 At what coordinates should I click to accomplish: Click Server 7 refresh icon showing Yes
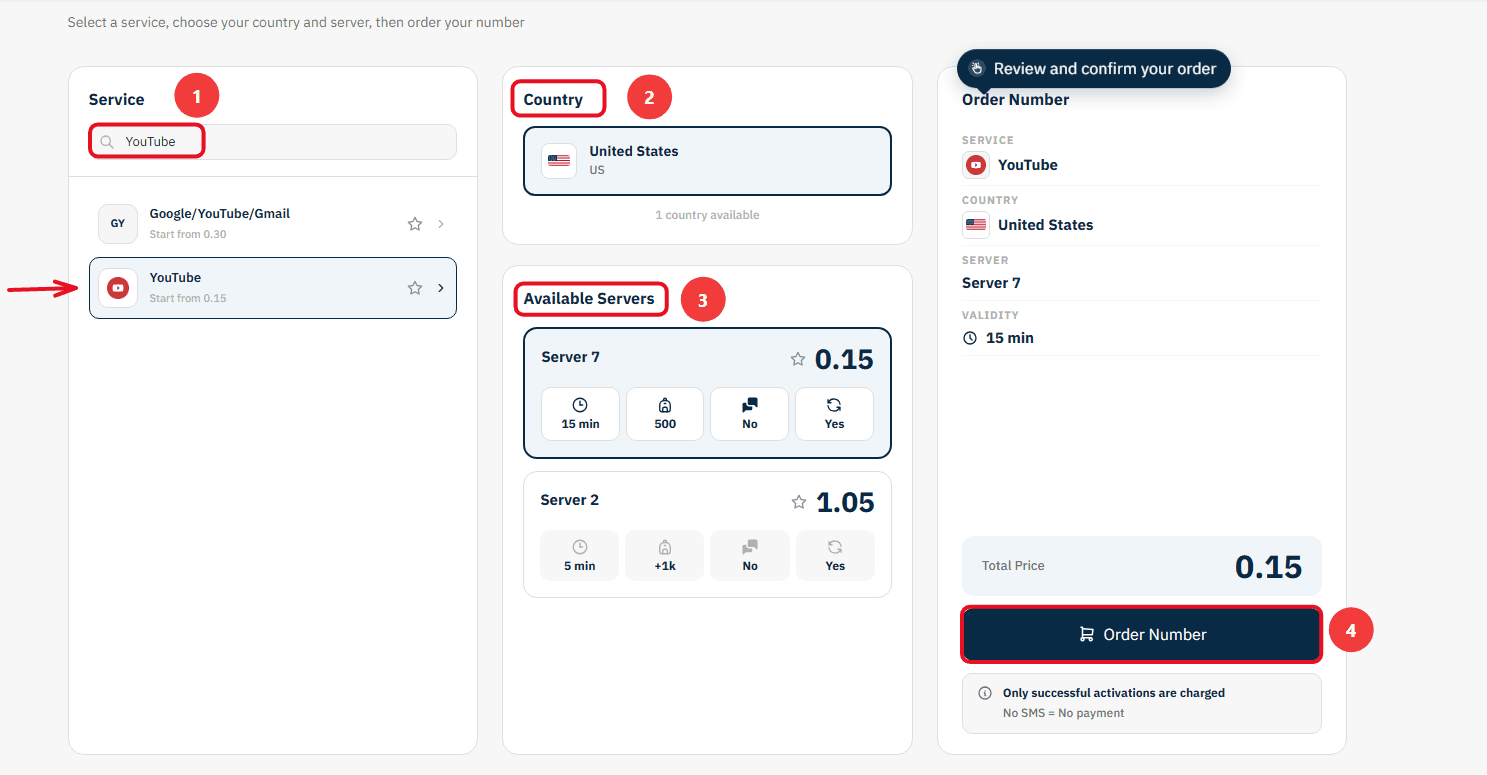tap(834, 405)
